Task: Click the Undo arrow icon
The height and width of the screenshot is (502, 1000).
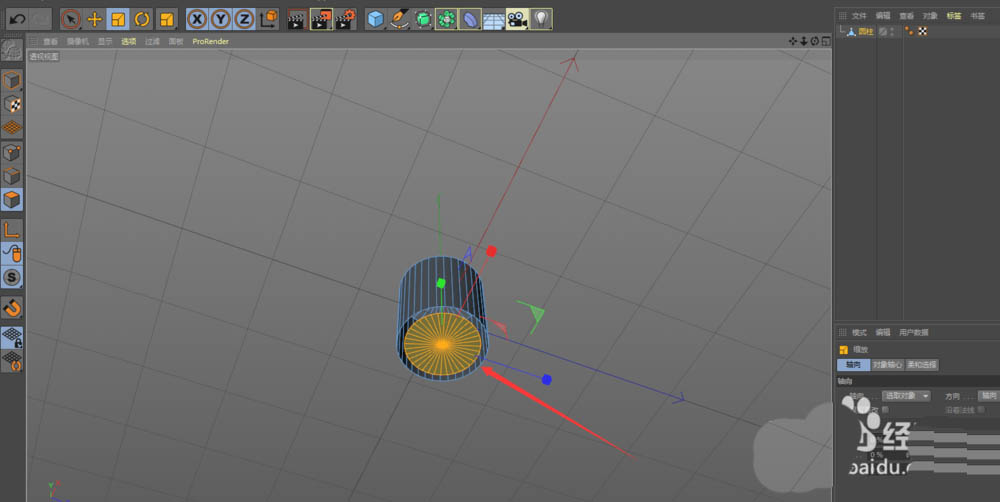Action: [x=17, y=18]
